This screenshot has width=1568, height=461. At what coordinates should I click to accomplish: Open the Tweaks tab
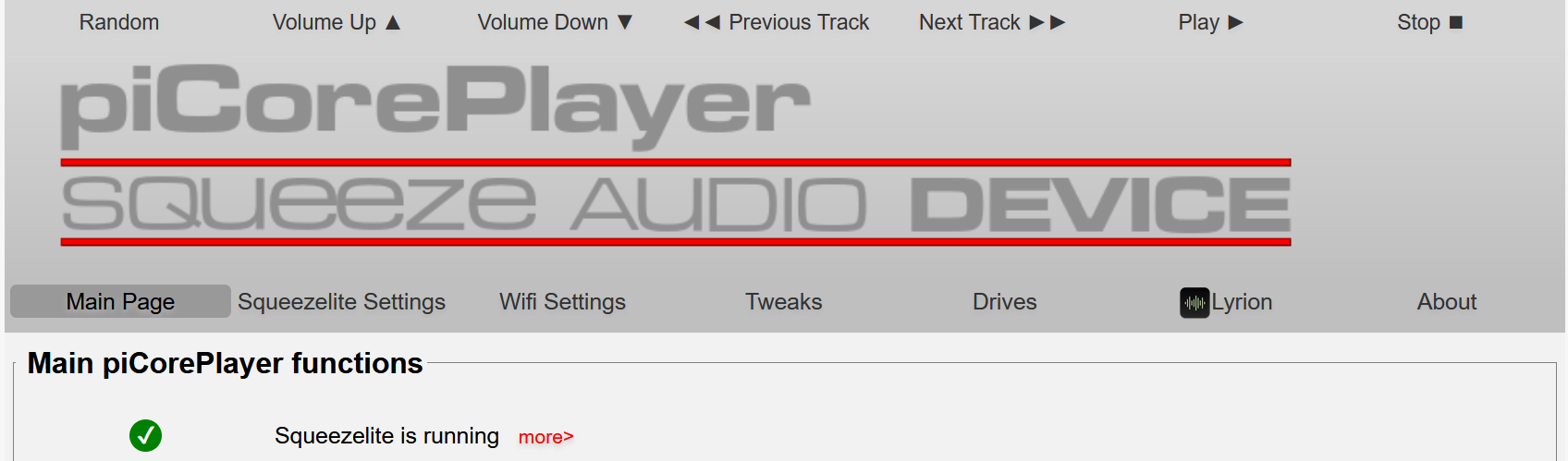pyautogui.click(x=784, y=301)
